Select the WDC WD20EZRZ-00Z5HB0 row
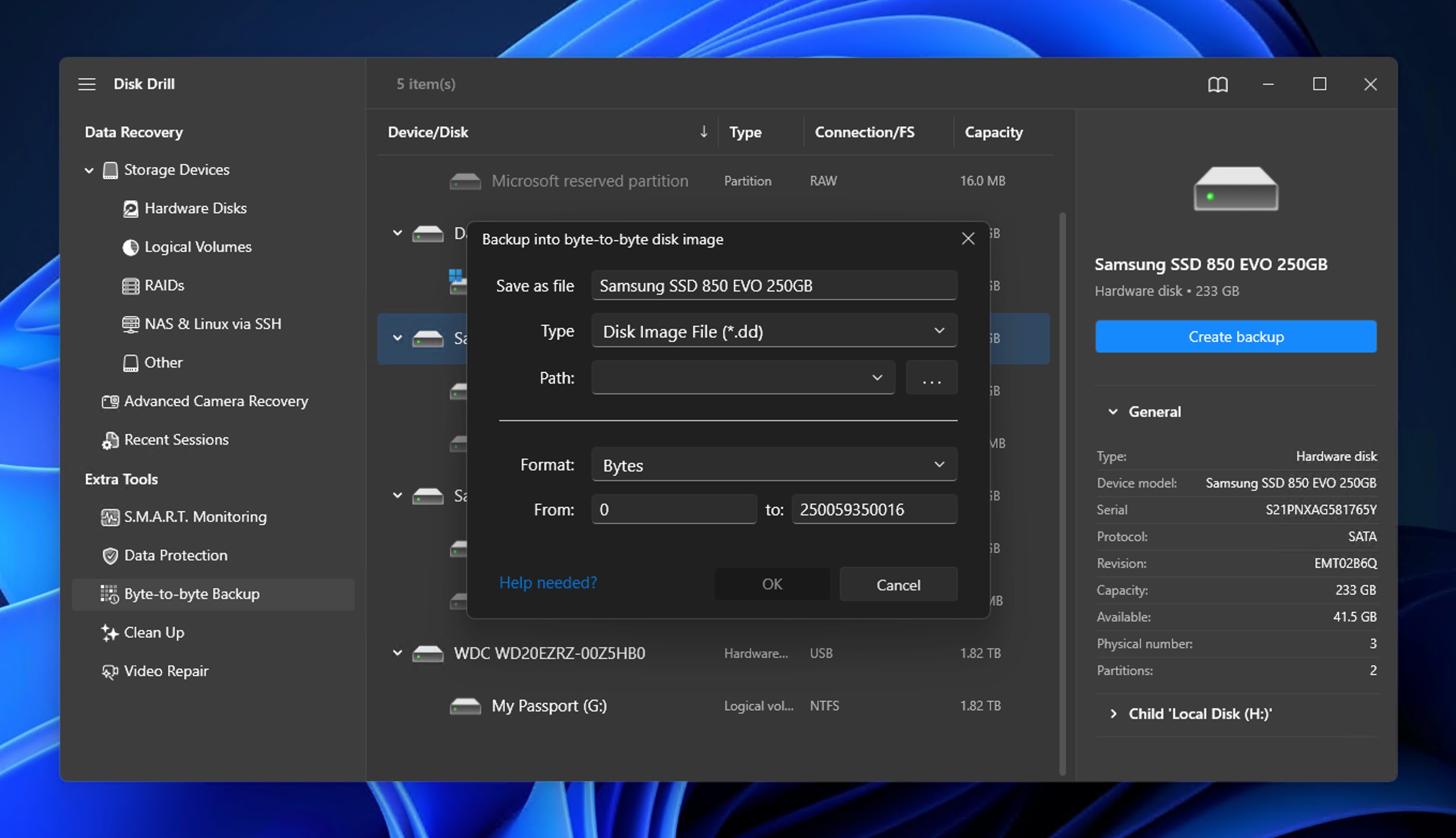 (x=714, y=654)
